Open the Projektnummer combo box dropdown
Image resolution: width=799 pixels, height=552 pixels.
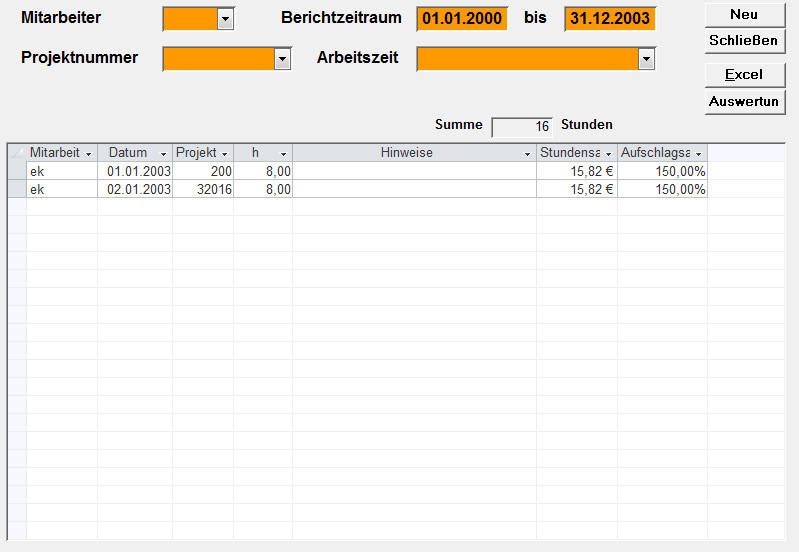click(282, 60)
